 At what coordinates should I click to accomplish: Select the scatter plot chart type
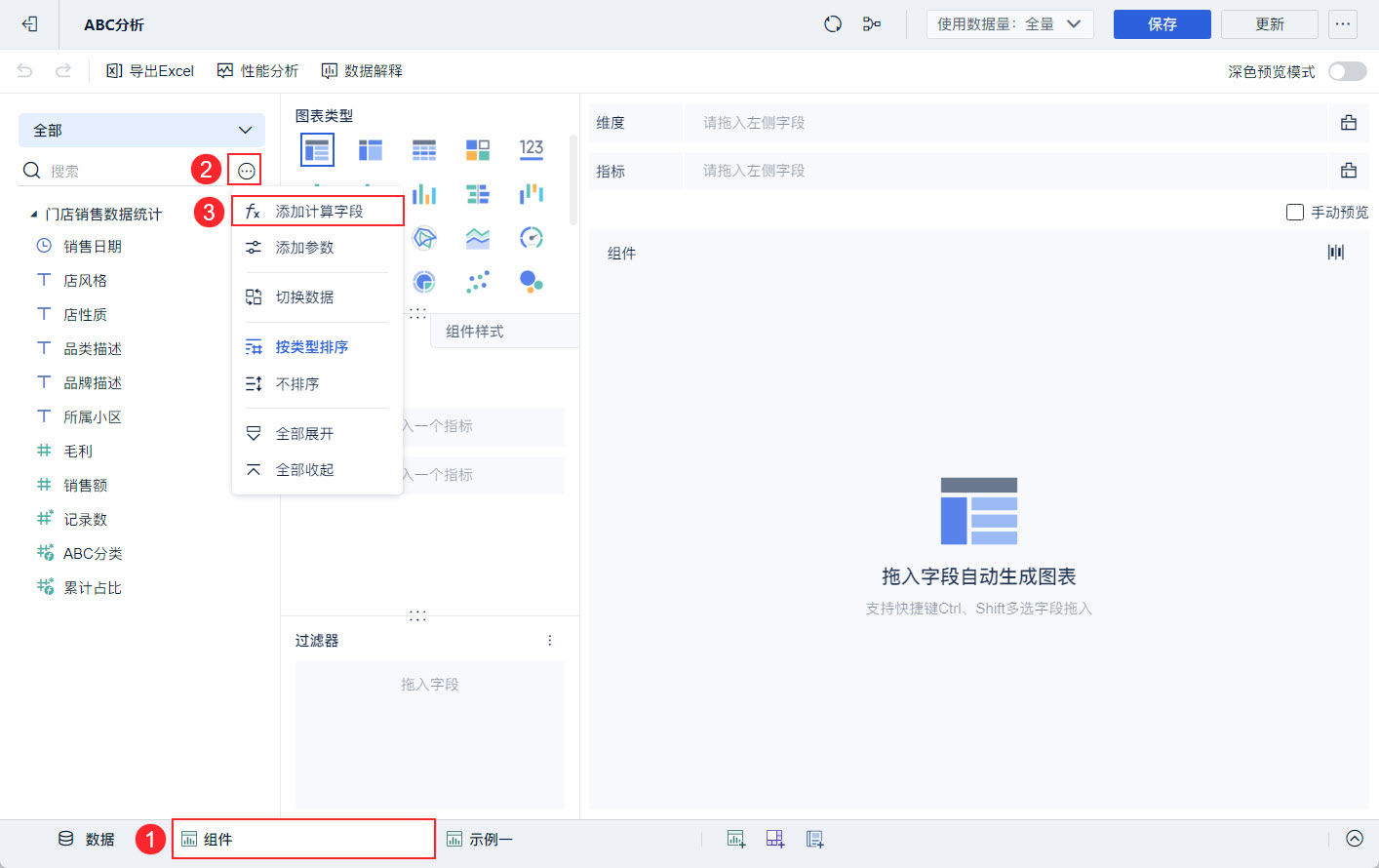478,282
